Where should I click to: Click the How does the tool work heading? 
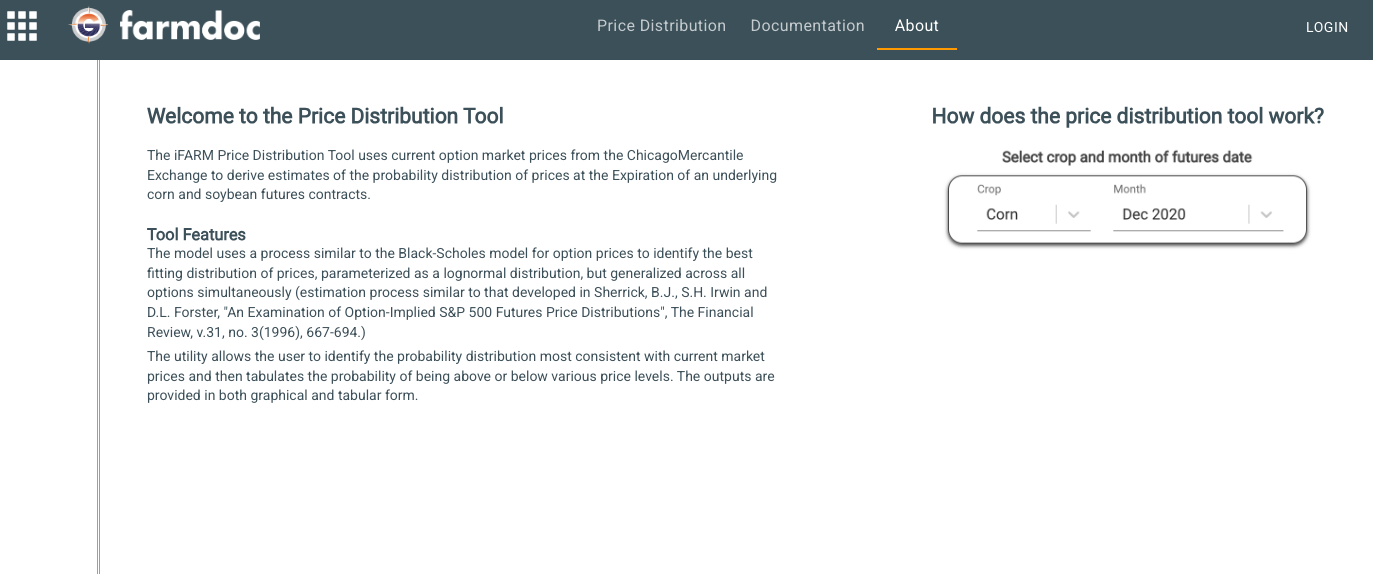(x=1127, y=116)
